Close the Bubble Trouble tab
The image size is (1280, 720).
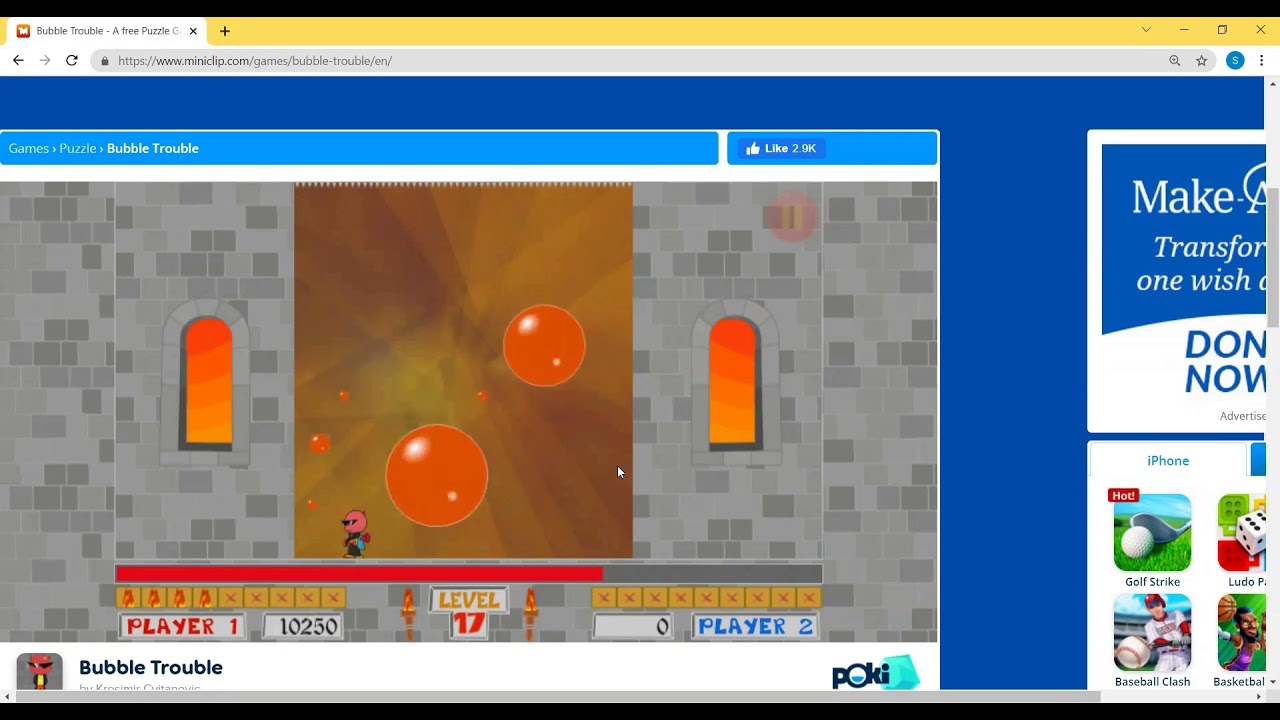click(193, 31)
